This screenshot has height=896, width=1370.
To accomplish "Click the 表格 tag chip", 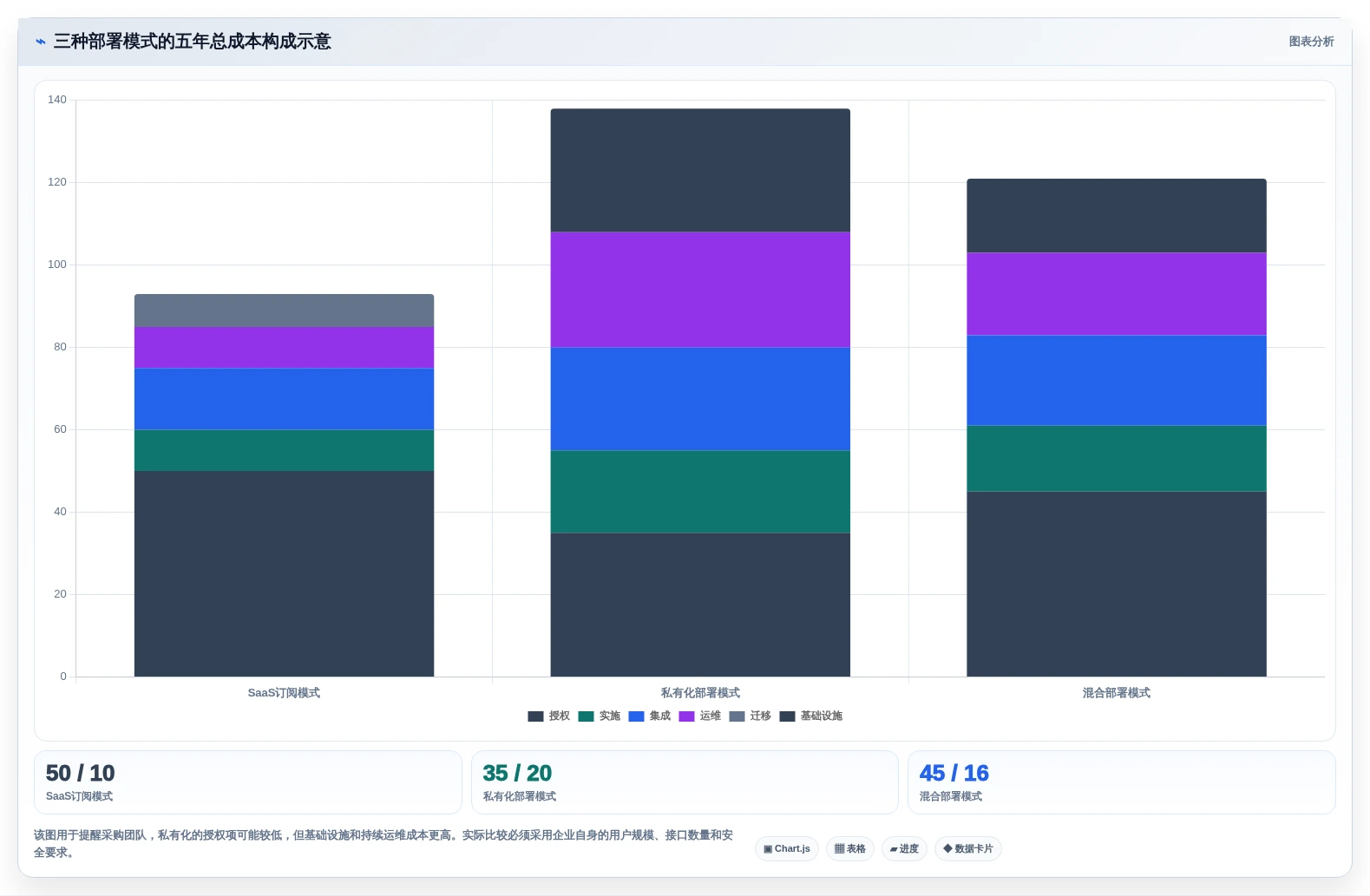I will [850, 848].
